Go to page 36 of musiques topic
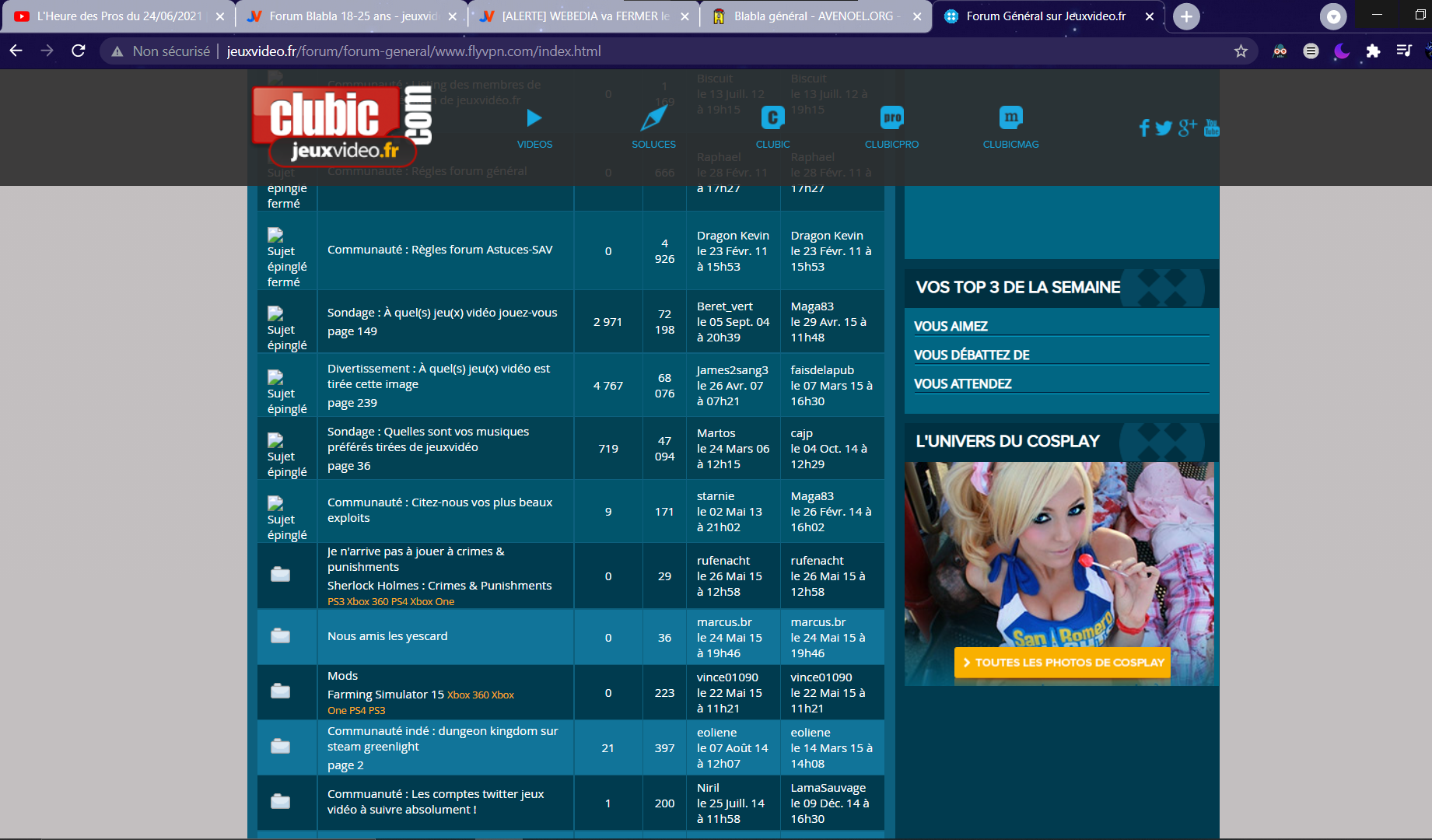The width and height of the screenshot is (1432, 840). click(349, 466)
